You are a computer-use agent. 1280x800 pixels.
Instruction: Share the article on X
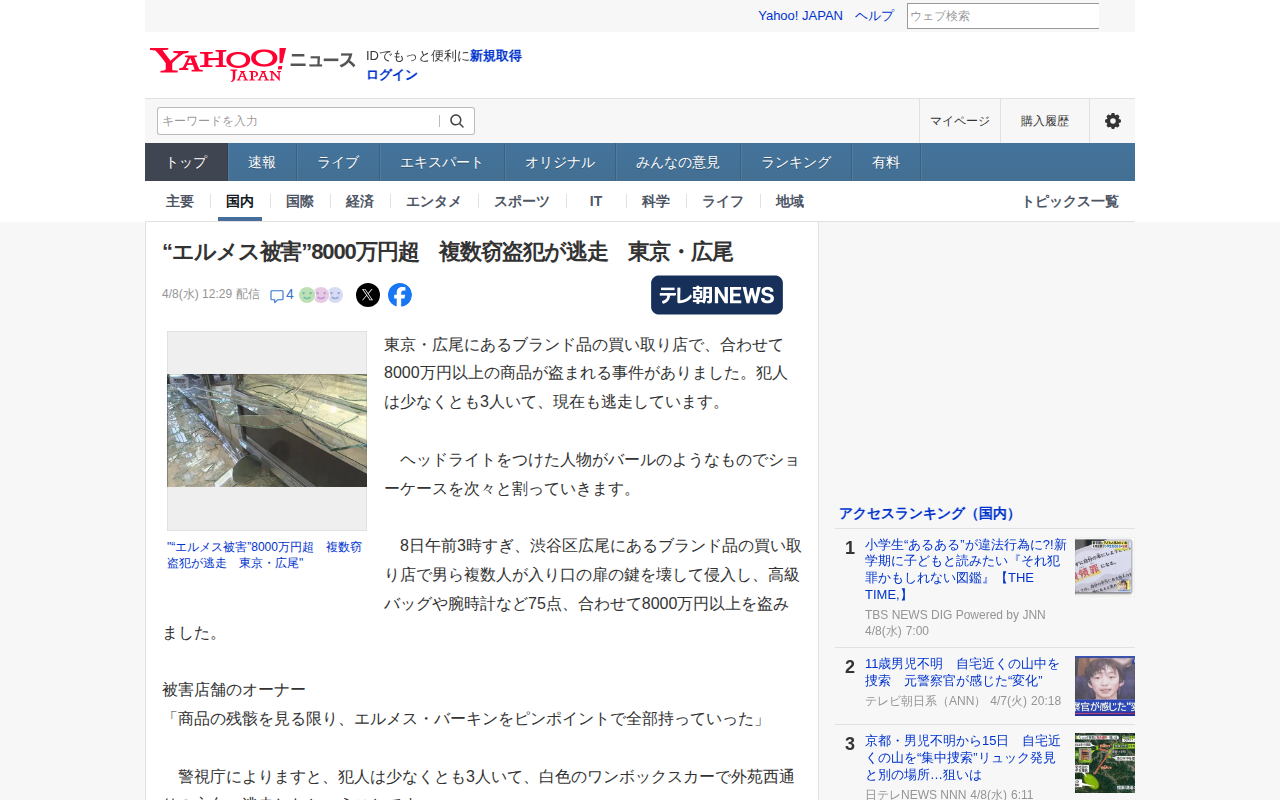pos(368,295)
